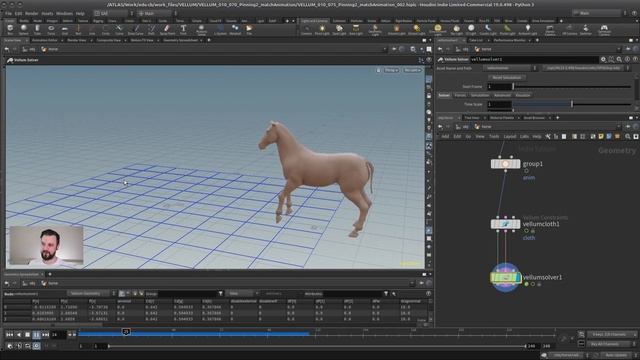Viewport: 640px width, 360px height.
Task: Select the Sphere shelf tool
Action: (24, 29)
